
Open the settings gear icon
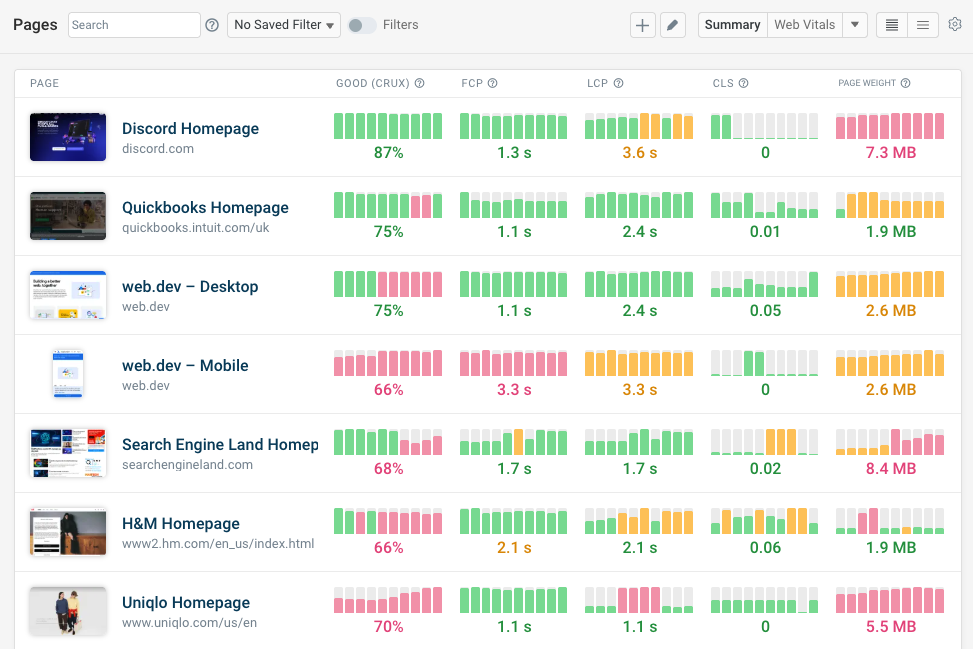(955, 25)
